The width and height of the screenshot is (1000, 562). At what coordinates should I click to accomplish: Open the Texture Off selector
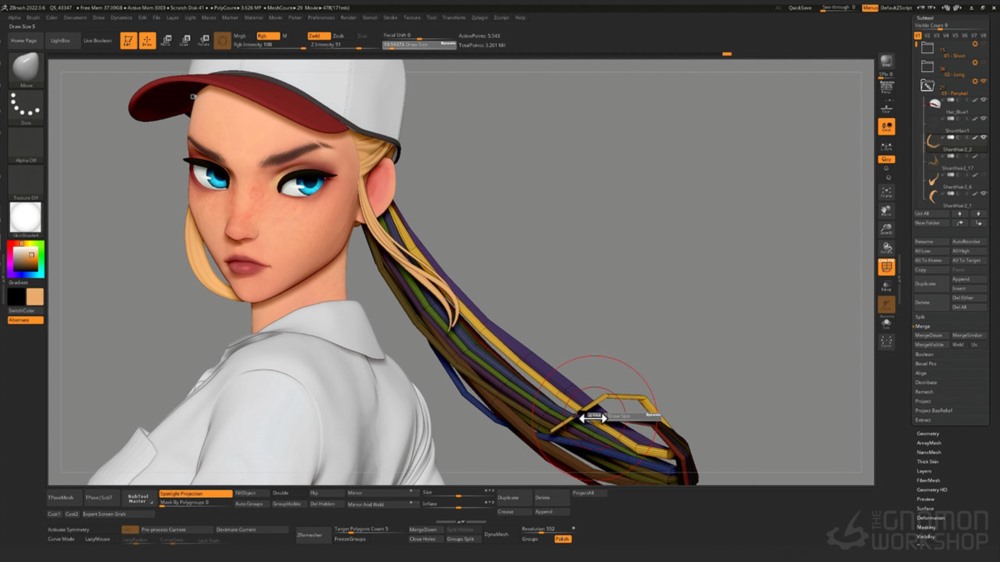point(26,182)
